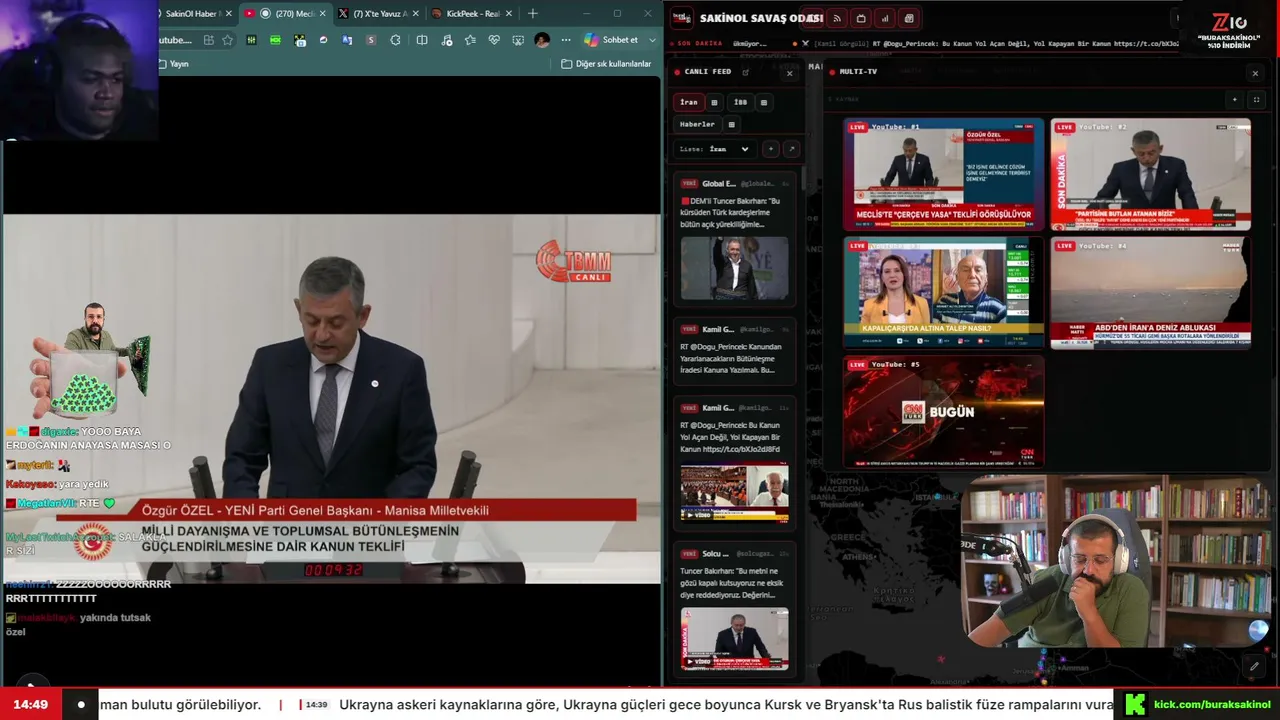The width and height of the screenshot is (1280, 720).
Task: Bookmark this page with the star icon
Action: pyautogui.click(x=227, y=40)
